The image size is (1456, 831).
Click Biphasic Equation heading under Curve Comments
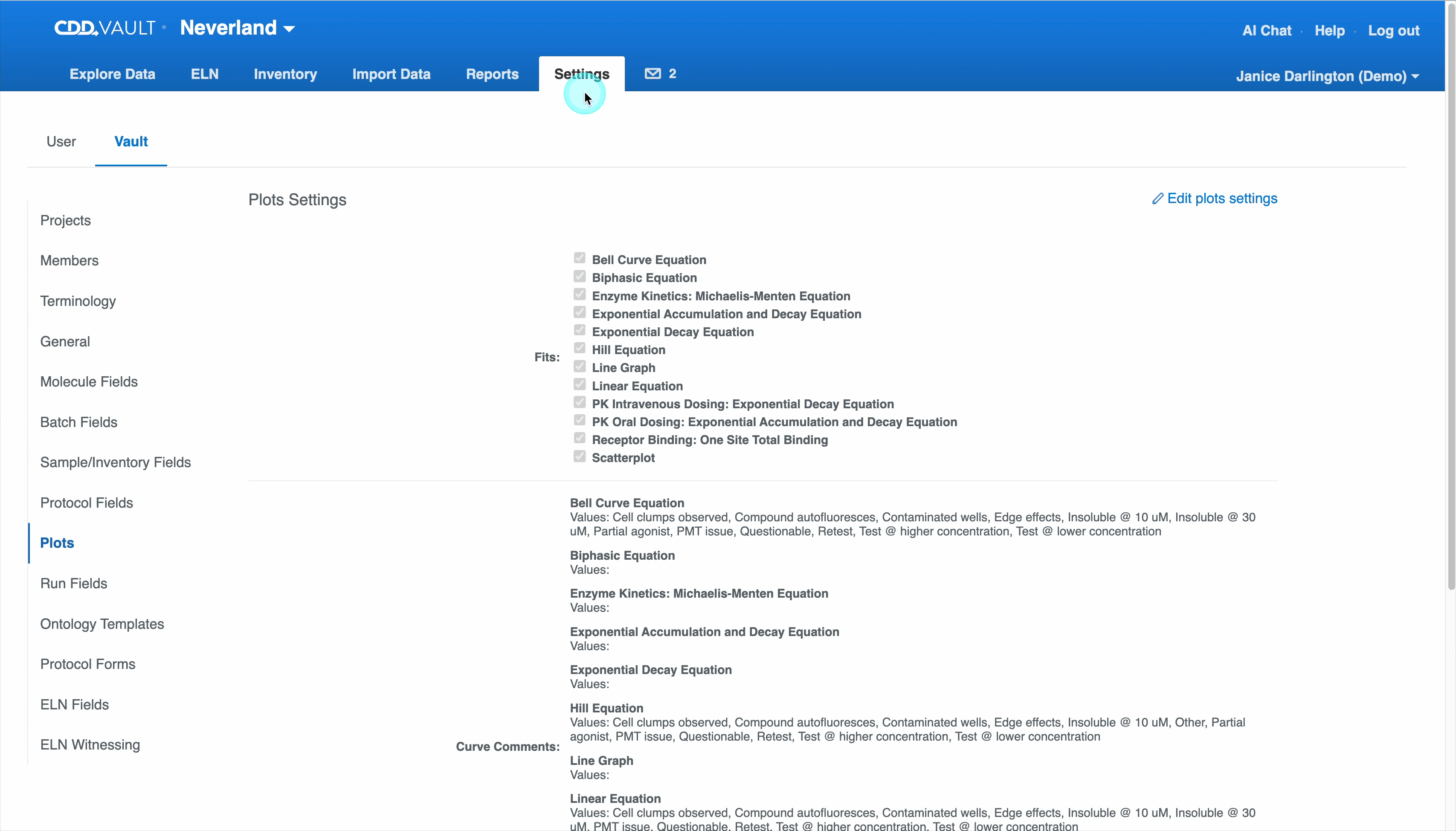coord(623,556)
